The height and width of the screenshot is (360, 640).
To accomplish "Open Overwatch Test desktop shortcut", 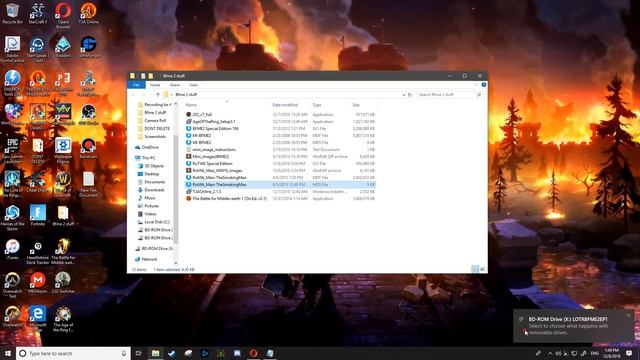I will point(12,284).
